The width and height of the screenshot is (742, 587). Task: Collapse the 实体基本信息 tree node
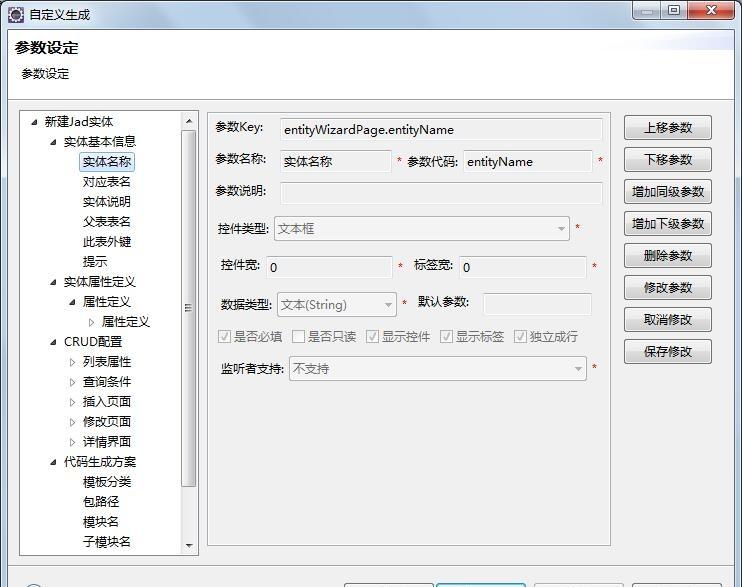pyautogui.click(x=53, y=142)
